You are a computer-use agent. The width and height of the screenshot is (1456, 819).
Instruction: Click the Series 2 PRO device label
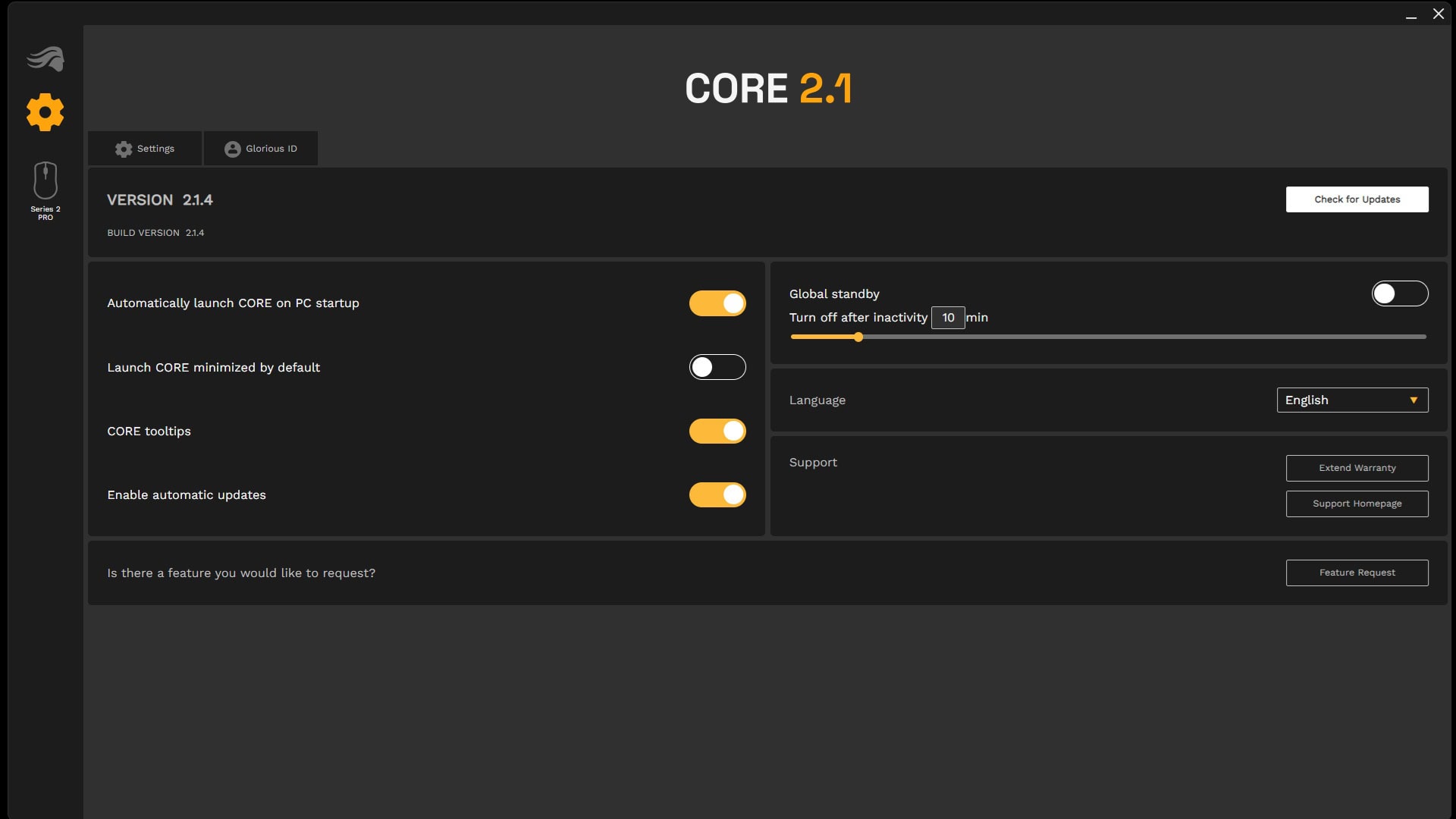coord(44,213)
